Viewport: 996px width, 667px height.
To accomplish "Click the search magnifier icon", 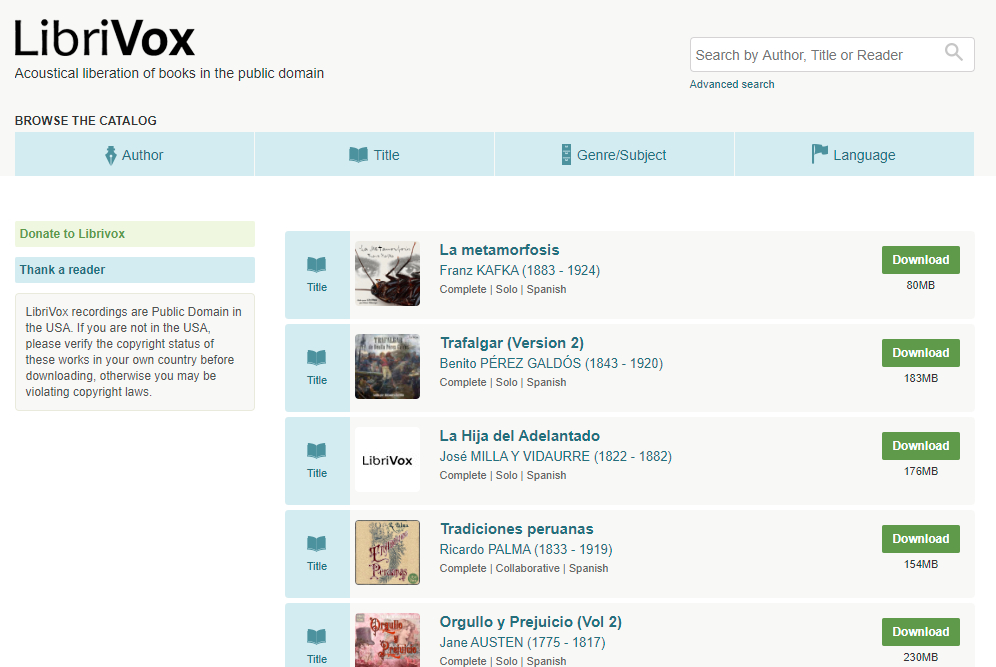I will (x=953, y=52).
